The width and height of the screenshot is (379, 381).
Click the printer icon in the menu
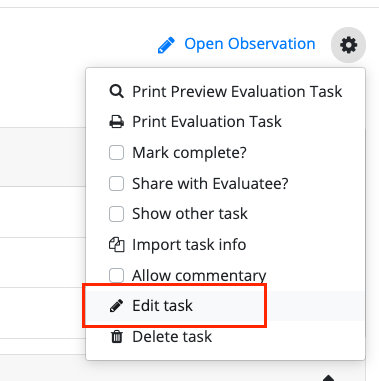tap(117, 122)
